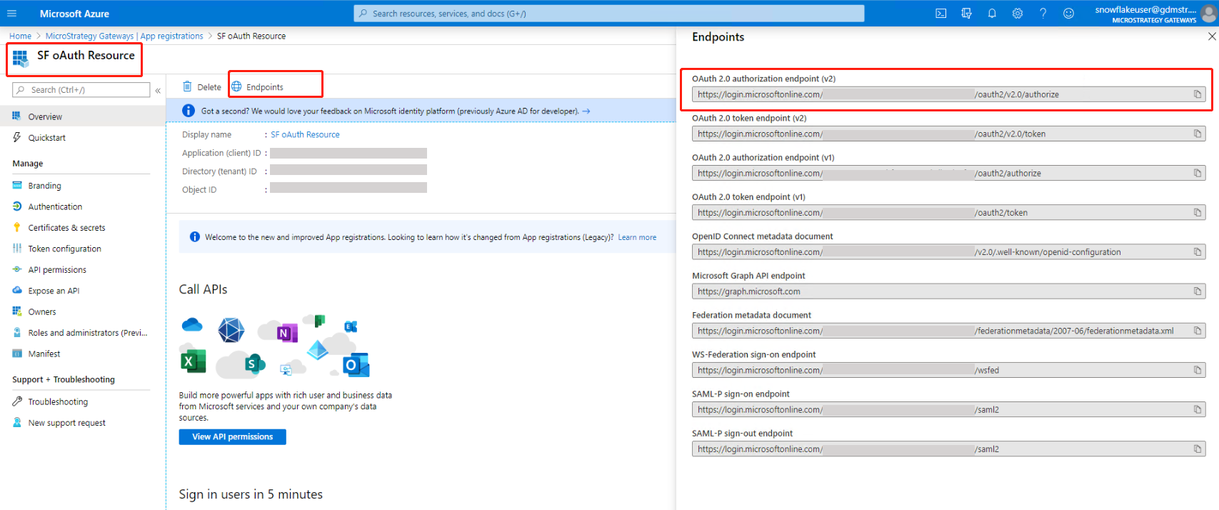Open the Authentication menu item

(x=55, y=207)
